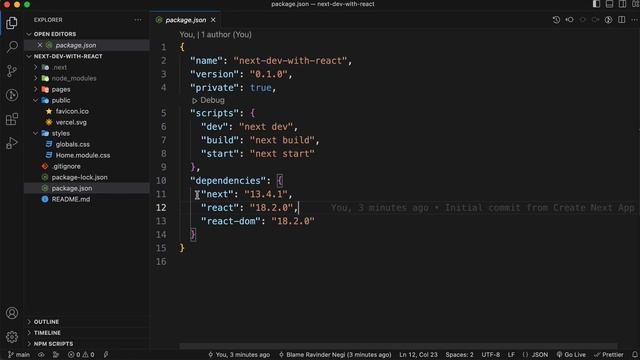
Task: Click Prettier status bar item
Action: pos(609,355)
